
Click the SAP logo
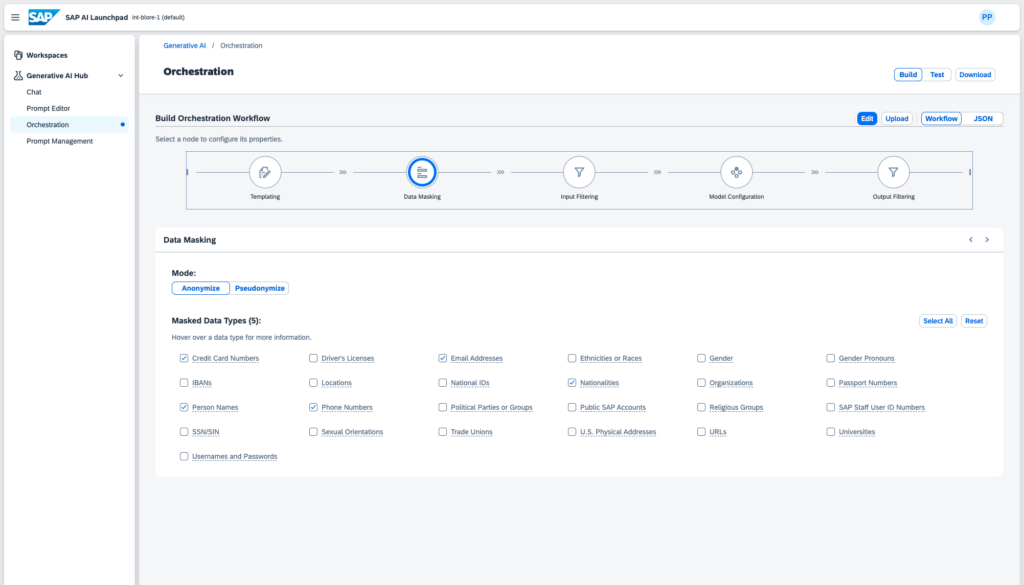tap(44, 17)
